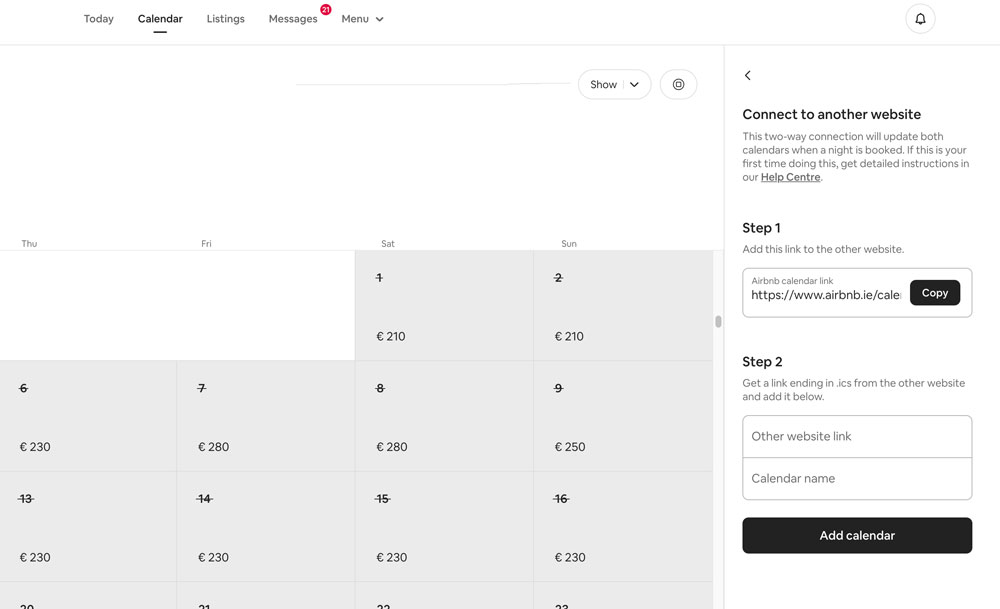
Task: Select Saturday the 1st priced €210
Action: click(x=443, y=305)
